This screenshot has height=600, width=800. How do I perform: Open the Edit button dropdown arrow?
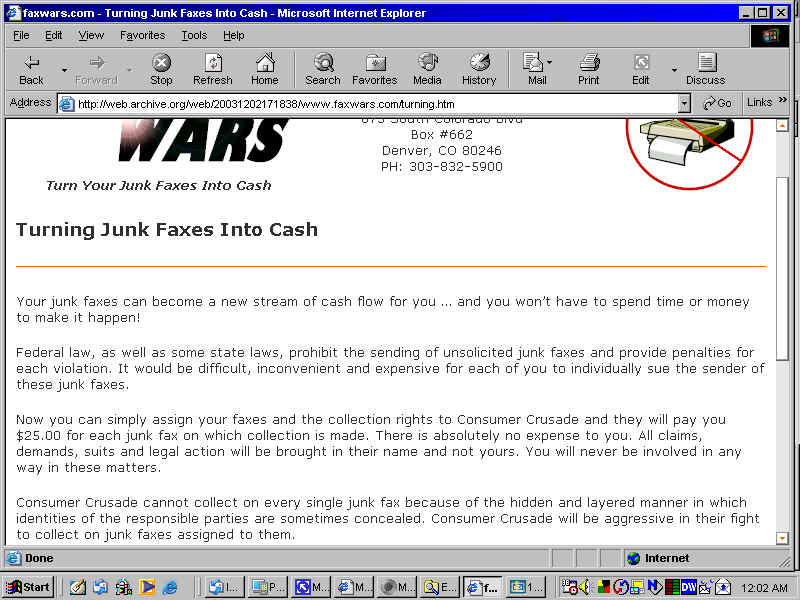coord(674,70)
